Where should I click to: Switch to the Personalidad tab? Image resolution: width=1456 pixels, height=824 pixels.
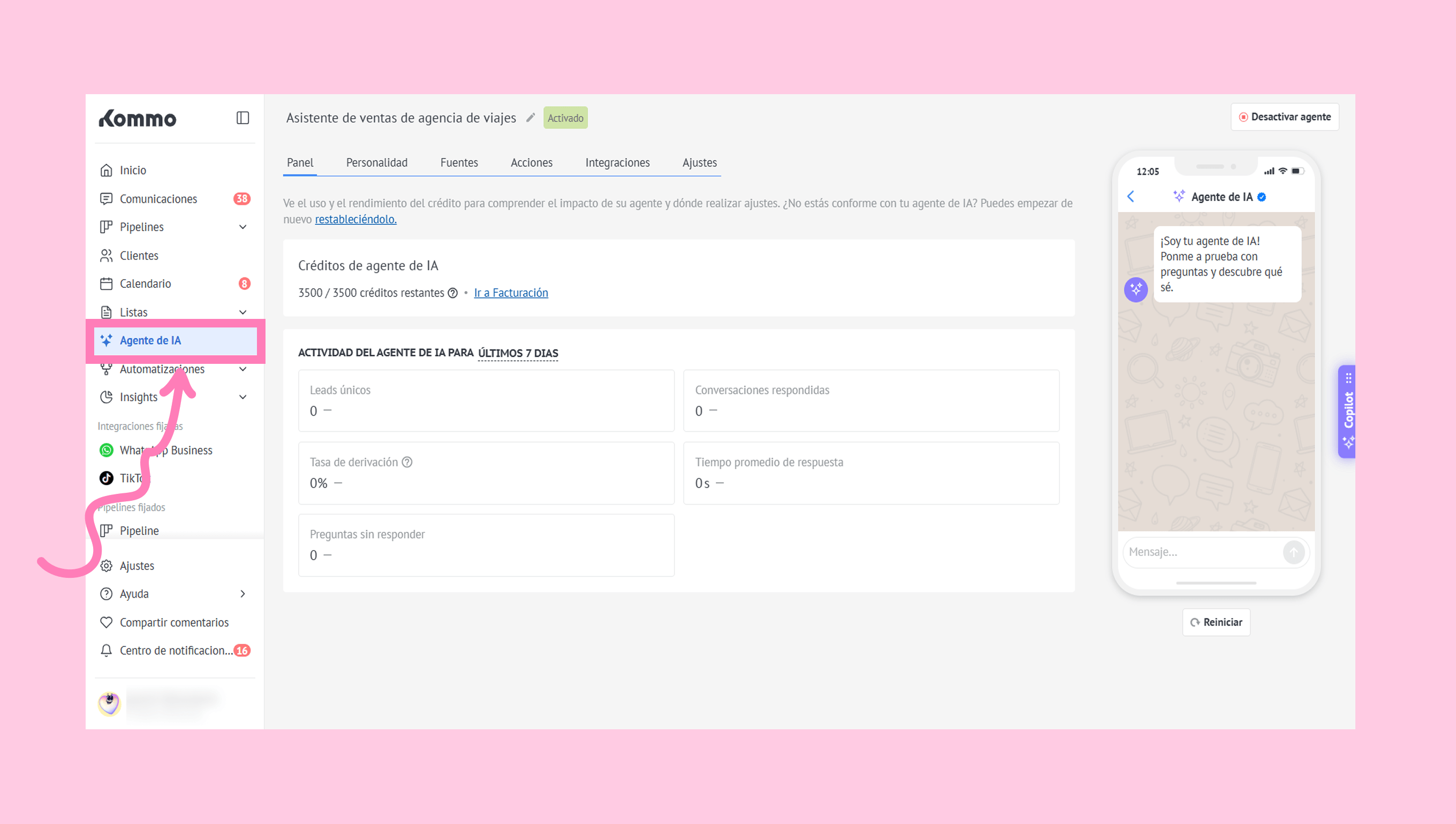click(x=376, y=163)
